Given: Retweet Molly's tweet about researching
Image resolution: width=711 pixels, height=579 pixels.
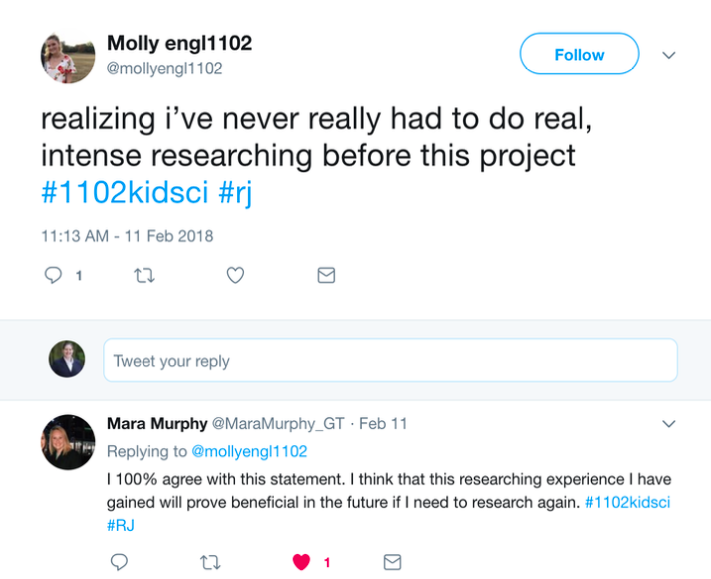Looking at the screenshot, I should pos(144,275).
